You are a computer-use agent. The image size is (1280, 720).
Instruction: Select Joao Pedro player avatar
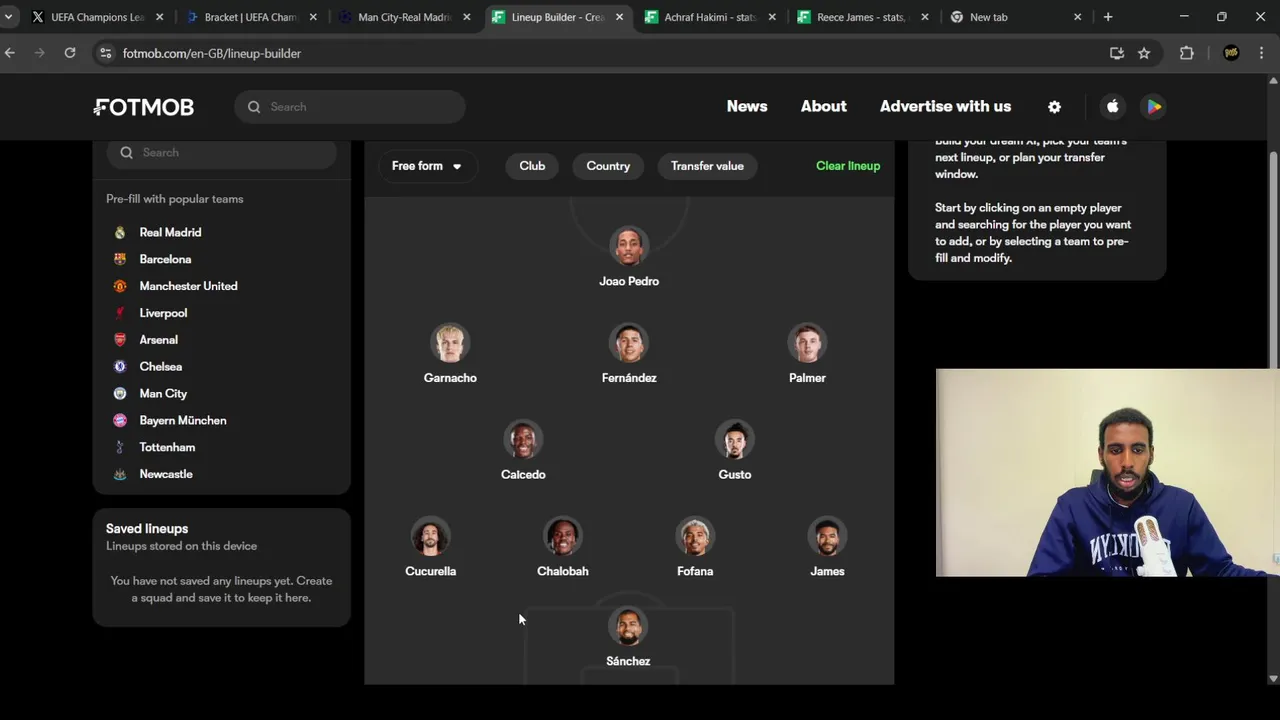coord(629,246)
